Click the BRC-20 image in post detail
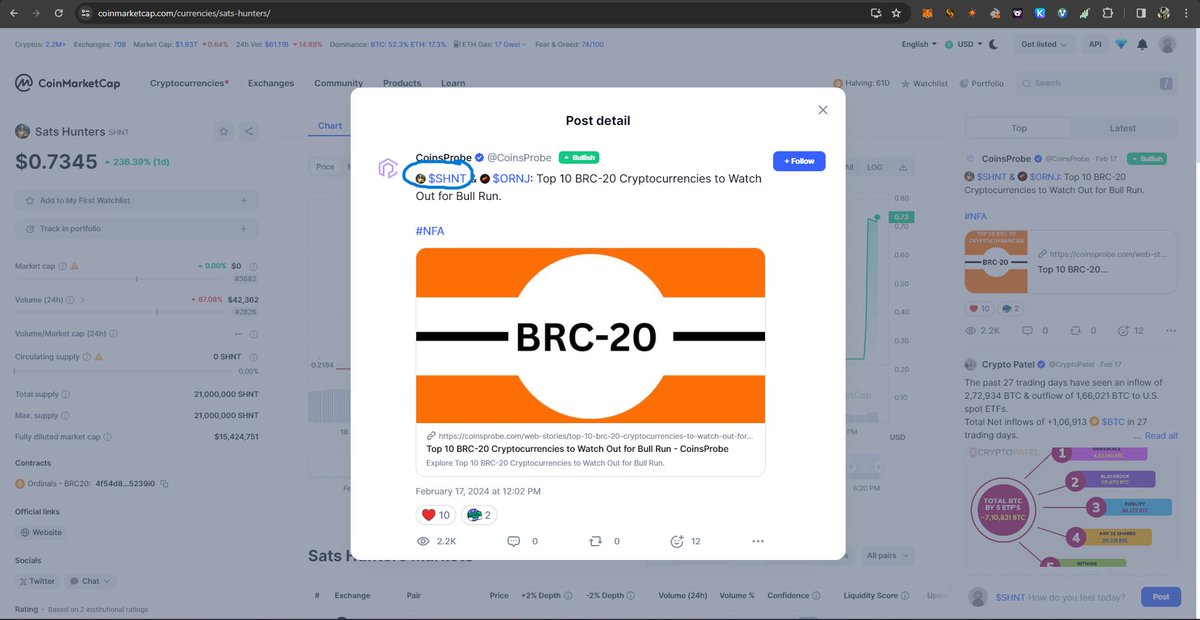This screenshot has width=1200, height=620. pos(590,336)
